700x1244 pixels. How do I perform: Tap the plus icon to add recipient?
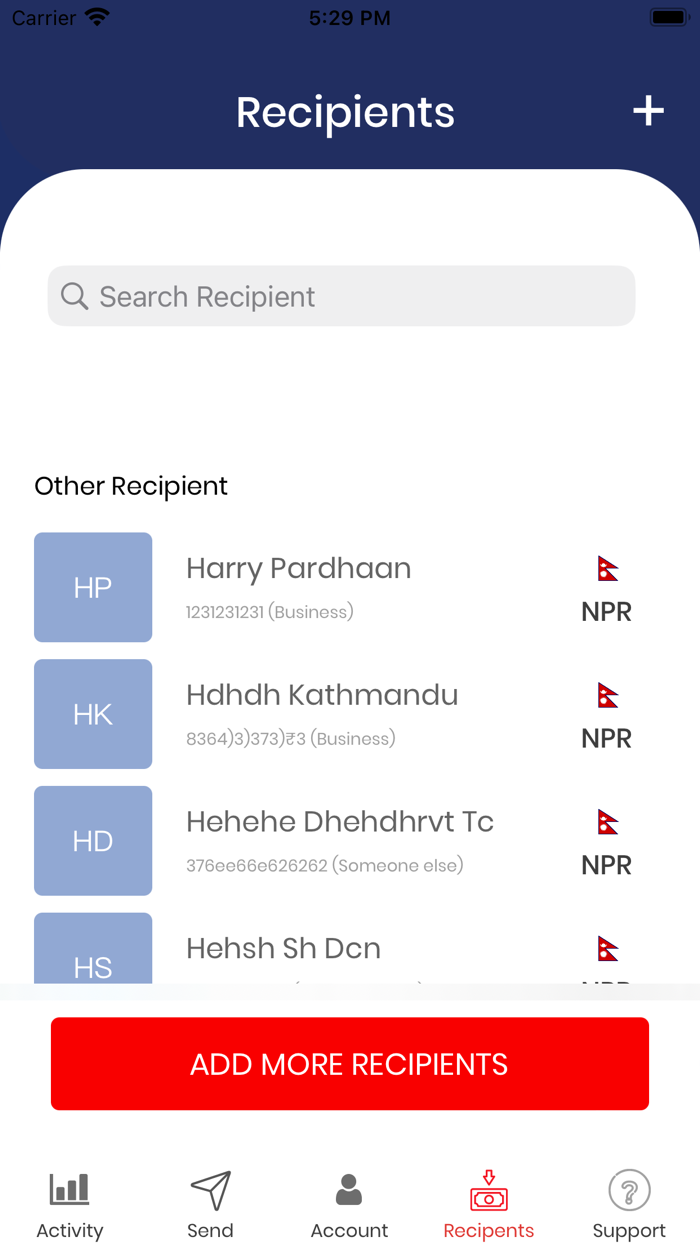tap(648, 111)
